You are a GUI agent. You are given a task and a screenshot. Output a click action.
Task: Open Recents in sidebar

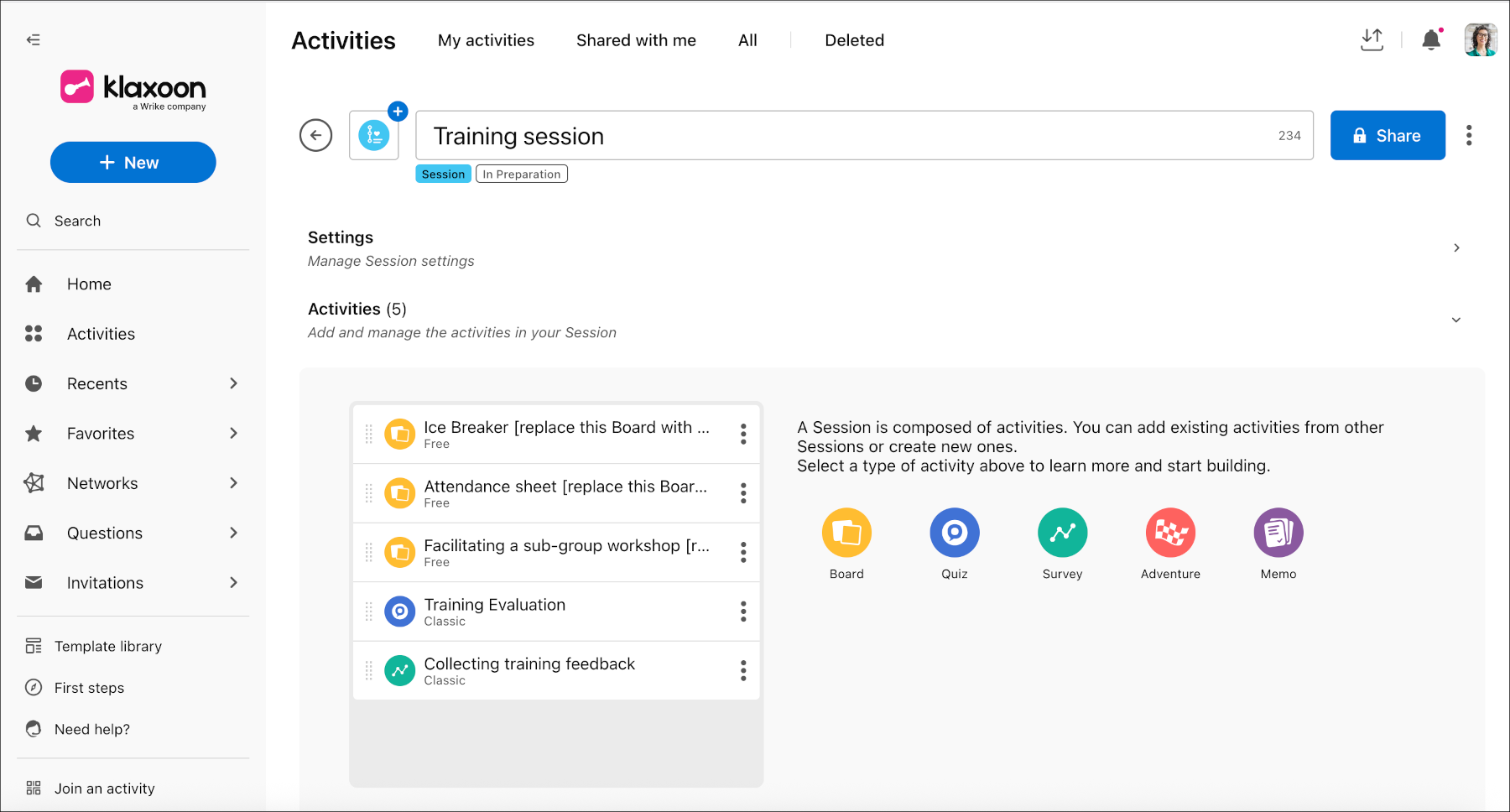tap(97, 383)
